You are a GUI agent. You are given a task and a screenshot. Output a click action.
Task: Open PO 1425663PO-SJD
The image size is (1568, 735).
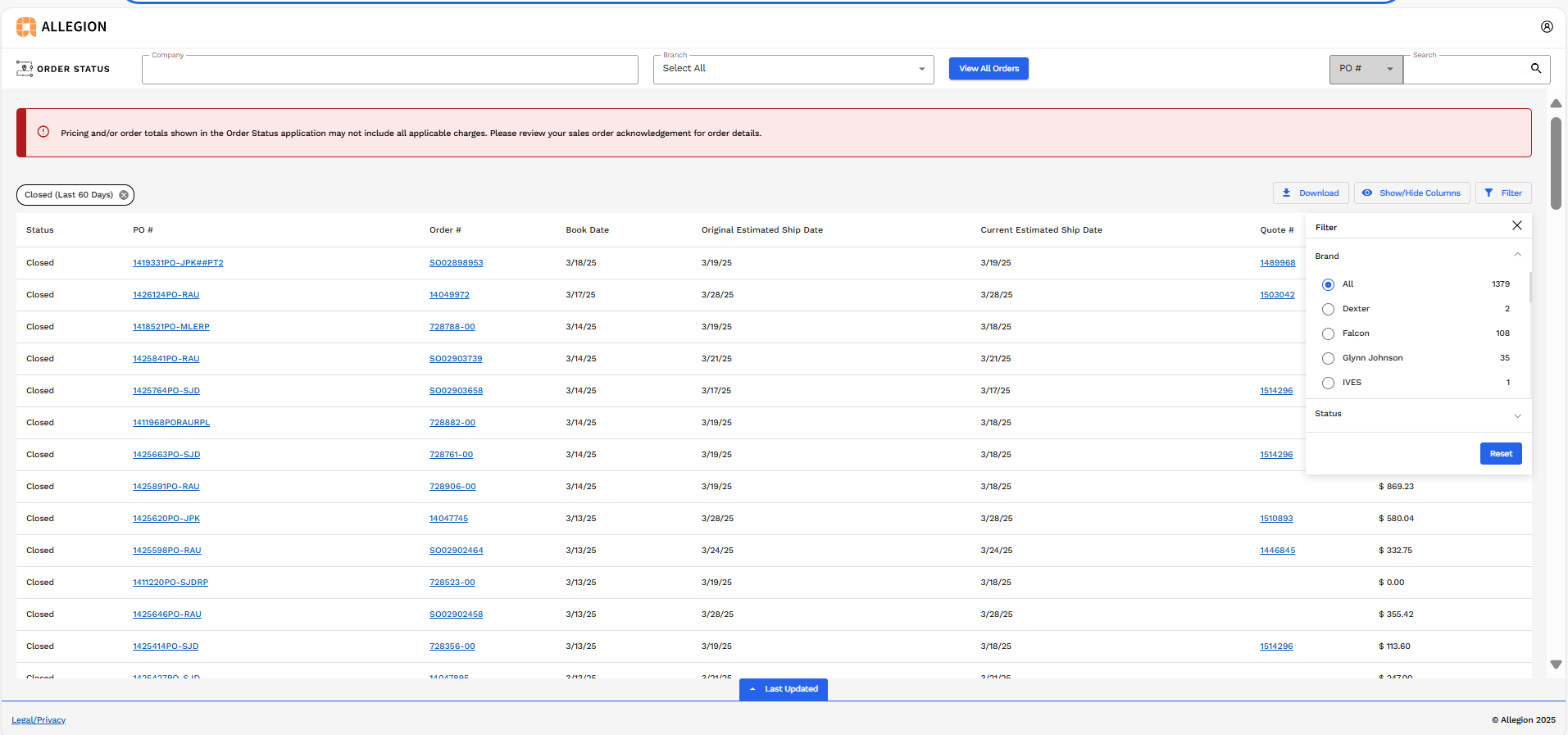pyautogui.click(x=166, y=455)
